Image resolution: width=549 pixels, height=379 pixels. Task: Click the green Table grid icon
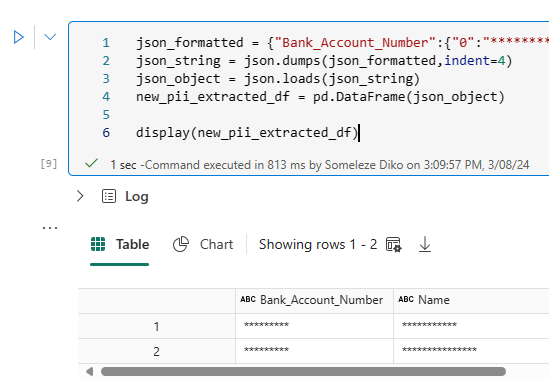pos(98,244)
